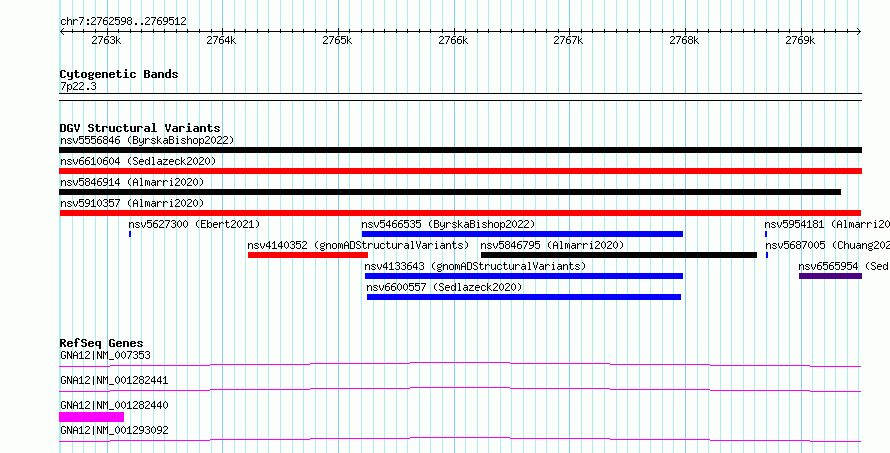Click the nsv4140352 red variant bar
Viewport: 890px width, 453px height.
click(308, 255)
